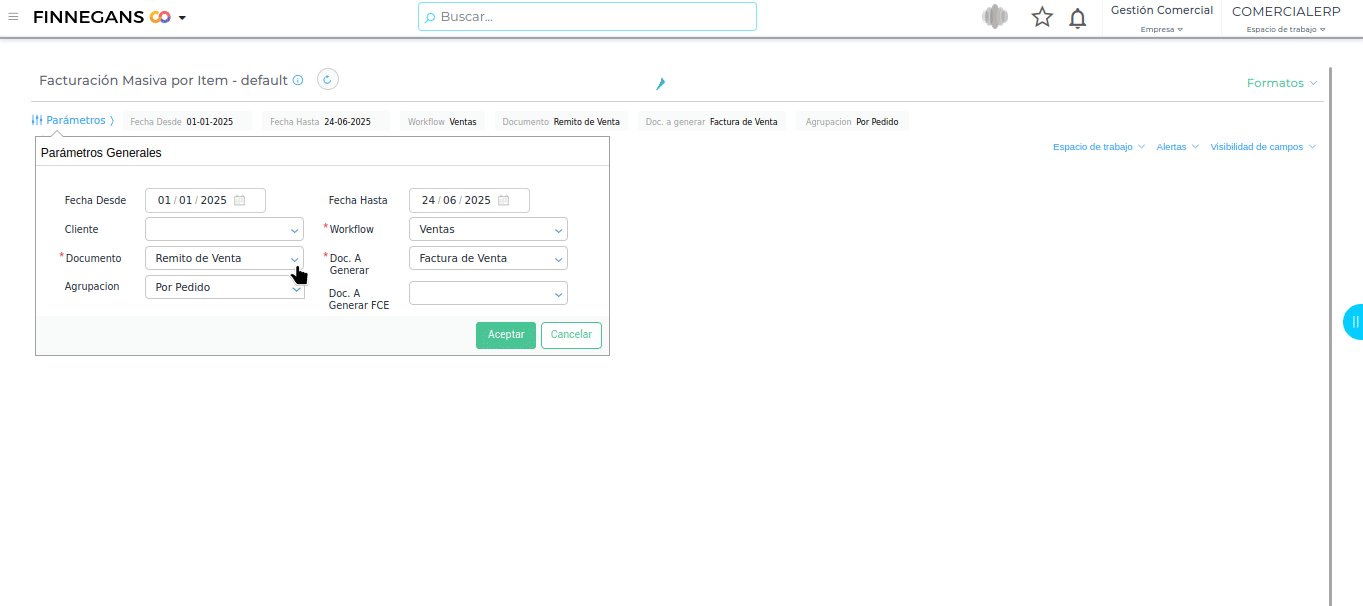Open the Documento dropdown showing Remito de Venta

[x=224, y=258]
